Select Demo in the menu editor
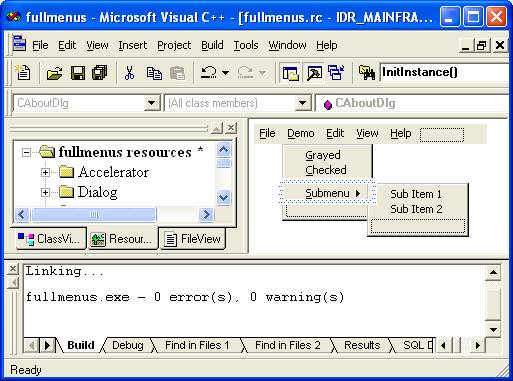The height and width of the screenshot is (381, 513). click(x=301, y=133)
